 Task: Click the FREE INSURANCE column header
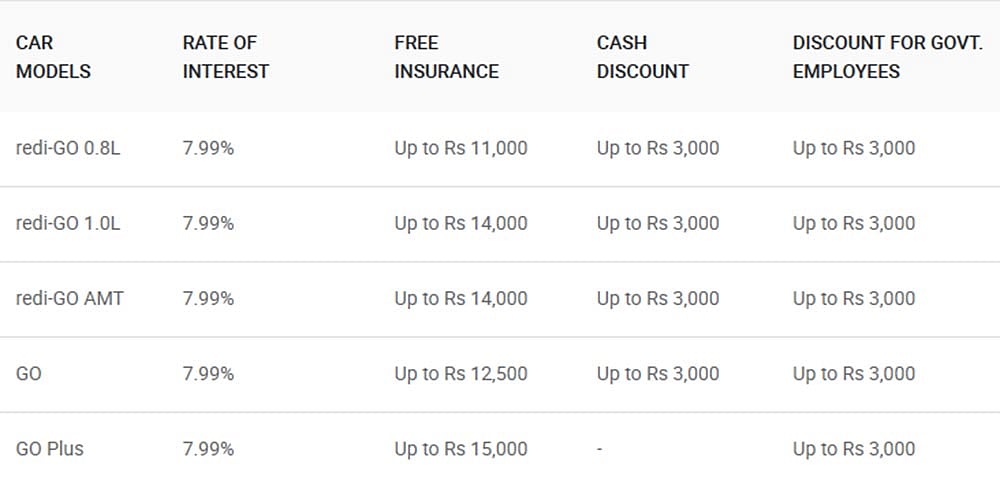pos(446,57)
